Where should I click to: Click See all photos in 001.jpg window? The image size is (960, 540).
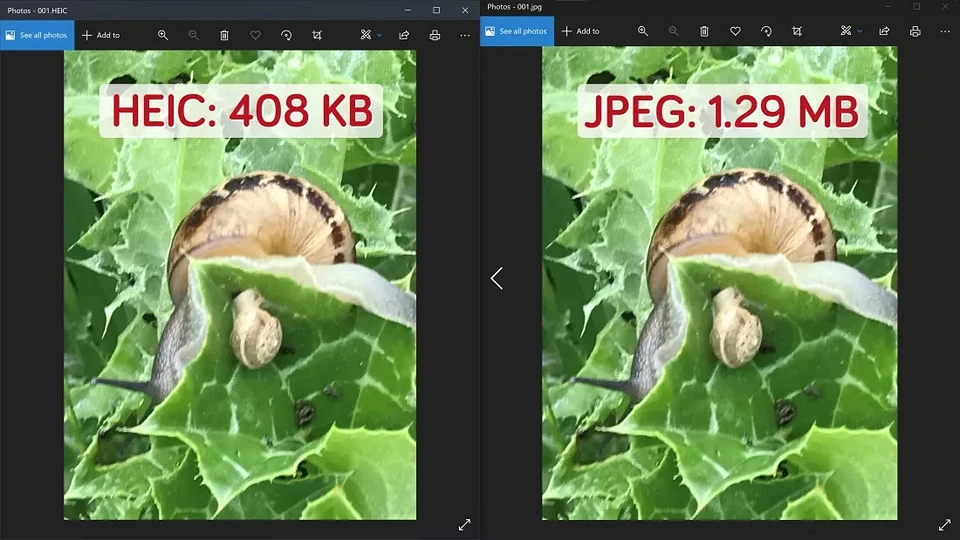[516, 31]
